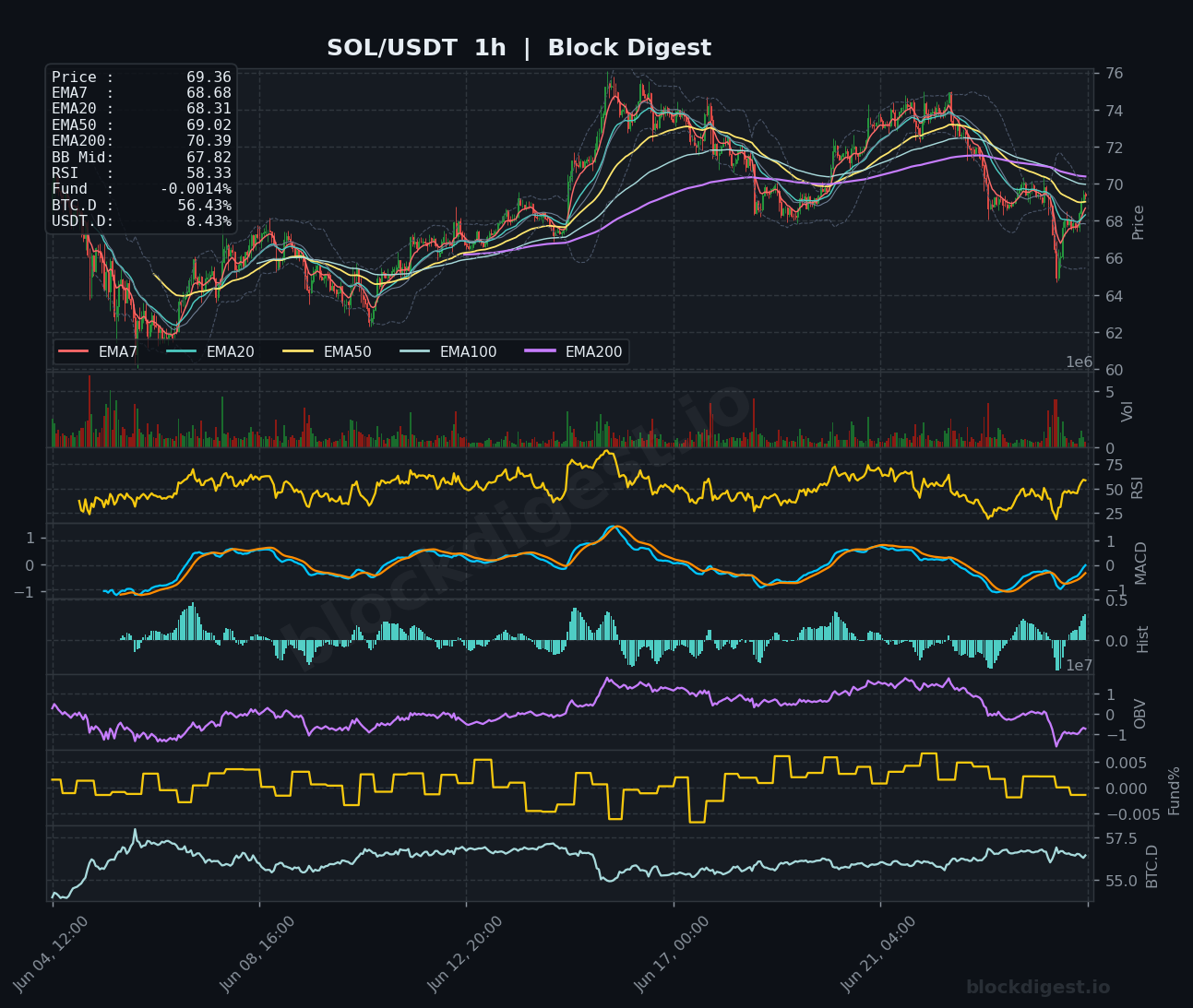This screenshot has height=1008, width=1193.
Task: Click the Price axis label
Action: point(1139,222)
